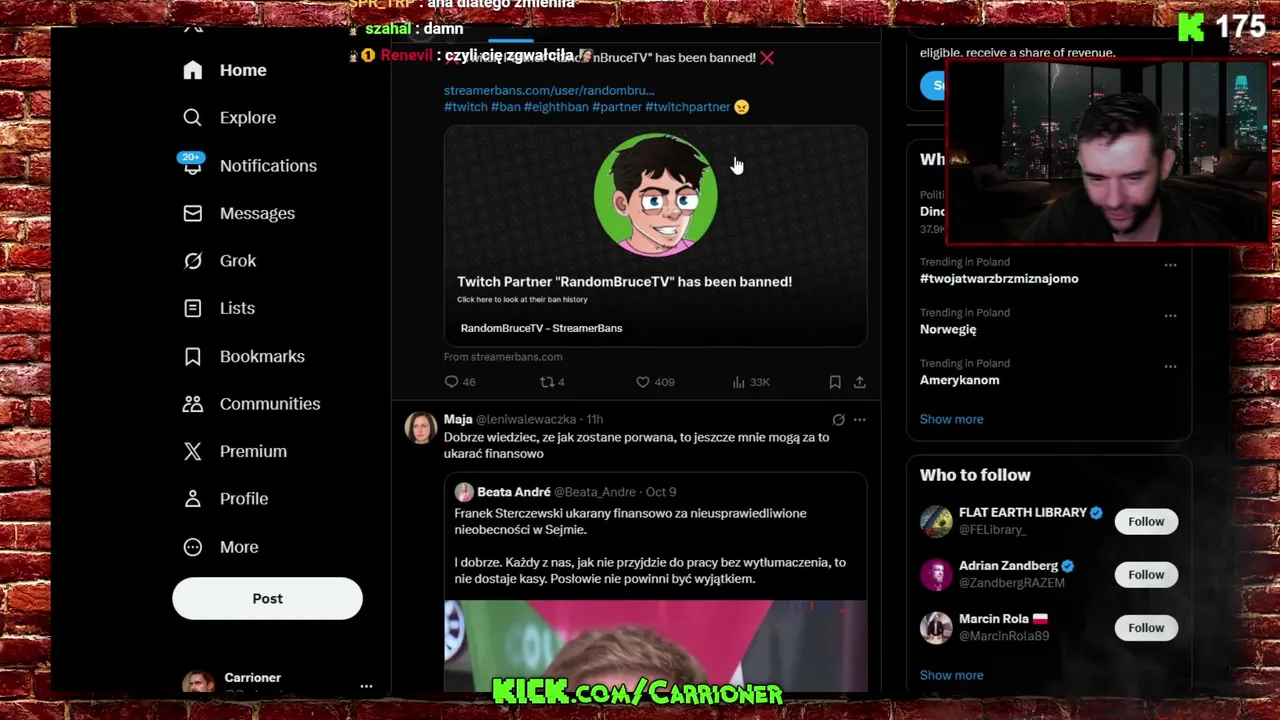Click the #twitchpartner hashtag

click(x=688, y=107)
